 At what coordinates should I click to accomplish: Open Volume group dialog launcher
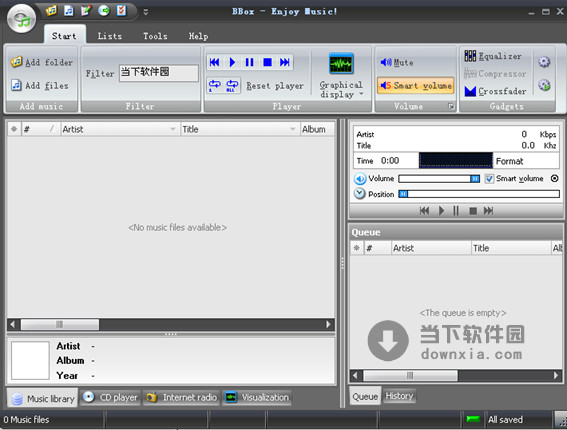click(x=451, y=106)
